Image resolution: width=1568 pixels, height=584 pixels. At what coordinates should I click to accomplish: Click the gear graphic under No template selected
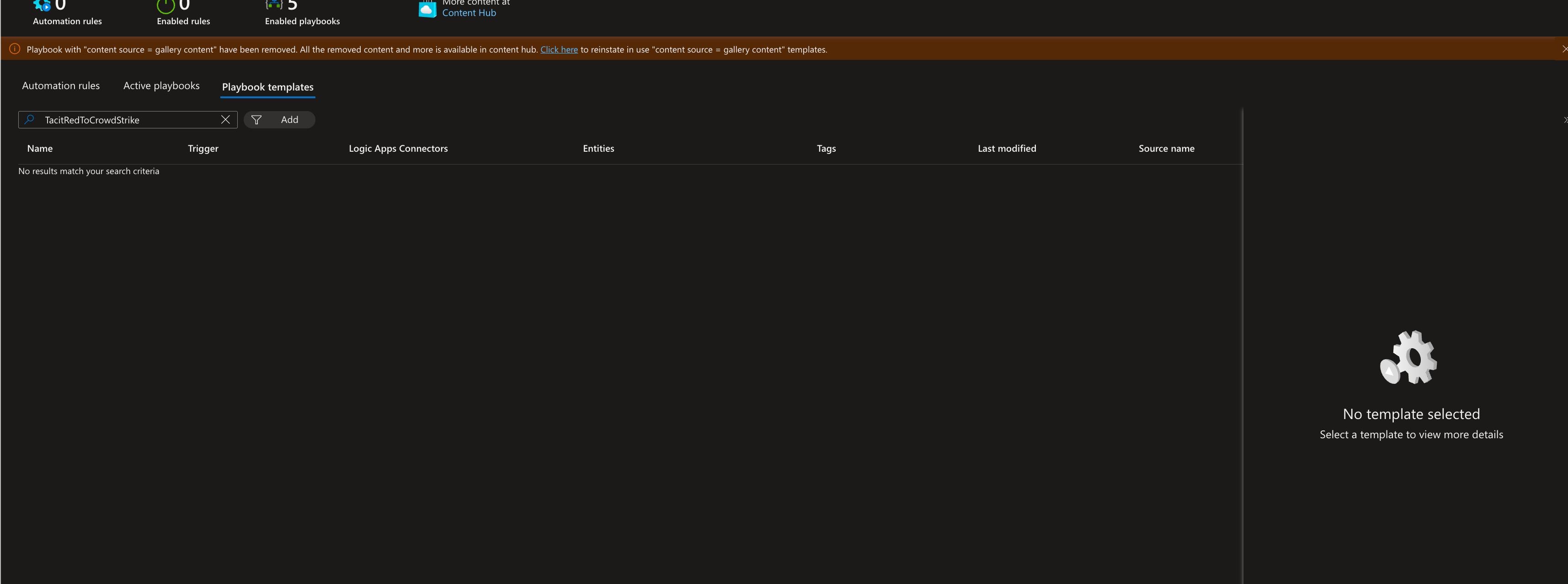(x=1410, y=357)
